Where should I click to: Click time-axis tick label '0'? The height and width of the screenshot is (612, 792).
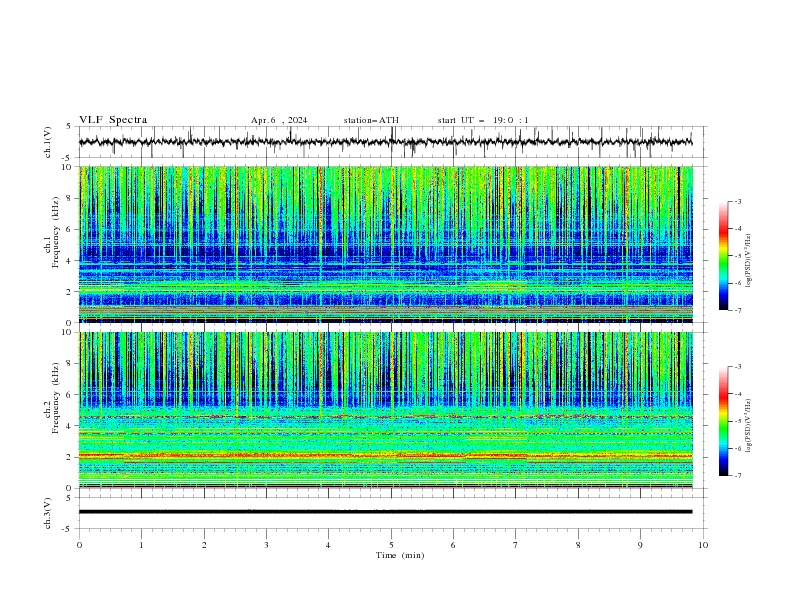click(x=79, y=545)
